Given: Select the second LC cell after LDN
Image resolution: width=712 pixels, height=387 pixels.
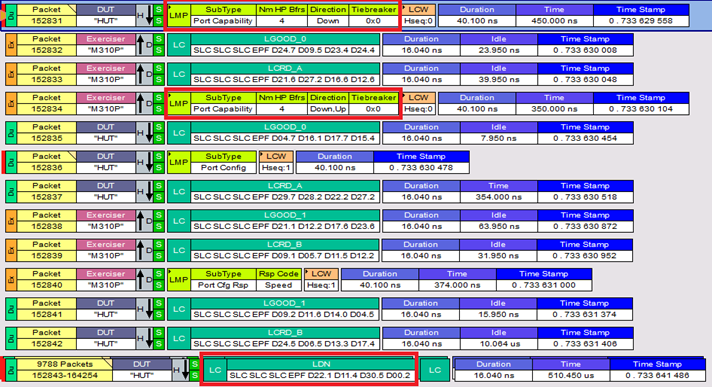Looking at the screenshot, I should point(435,370).
